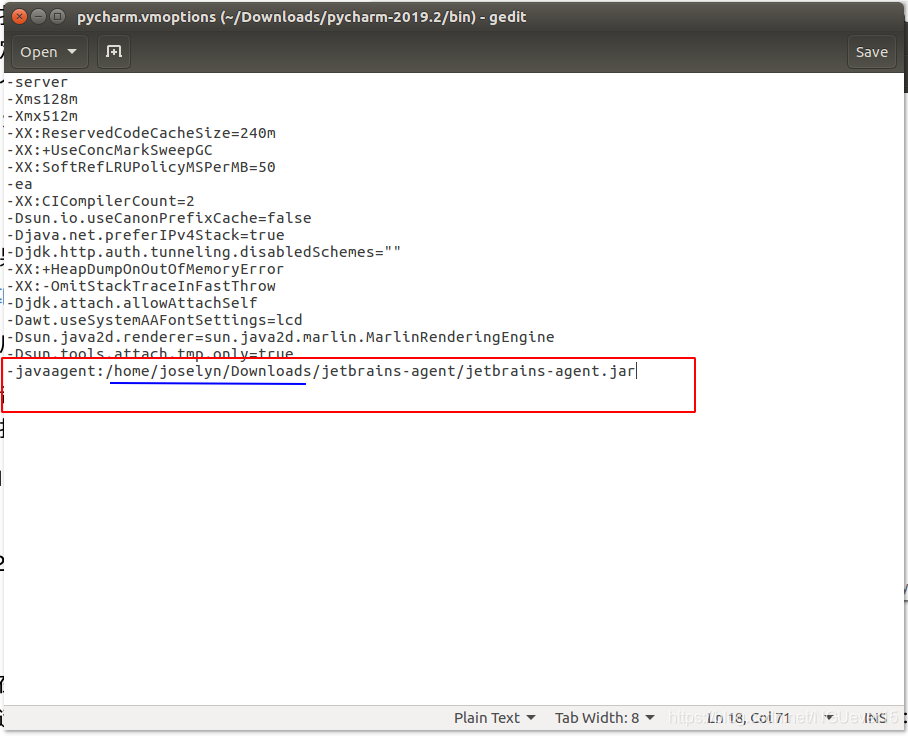Click the line '-server'
Viewport: 908px width, 736px height.
coord(37,82)
